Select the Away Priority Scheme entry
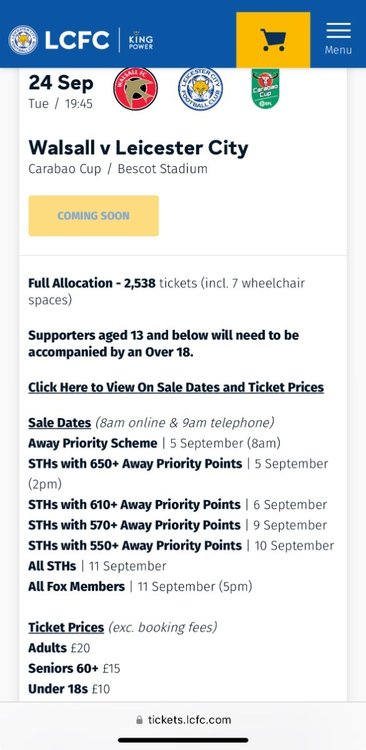366x750 pixels. 154,443
